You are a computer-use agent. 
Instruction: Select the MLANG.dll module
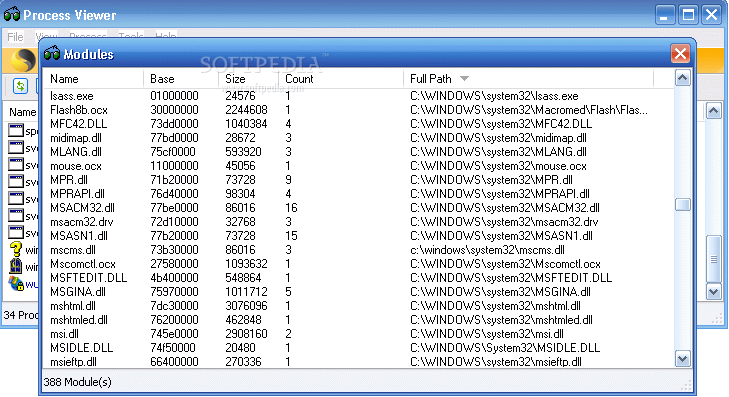76,152
